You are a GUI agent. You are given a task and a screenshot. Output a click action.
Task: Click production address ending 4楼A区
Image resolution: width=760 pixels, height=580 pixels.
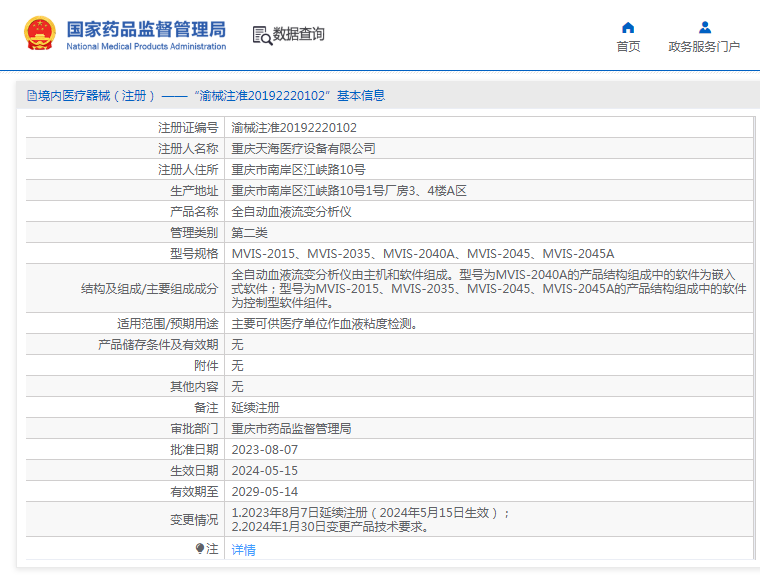(x=349, y=190)
